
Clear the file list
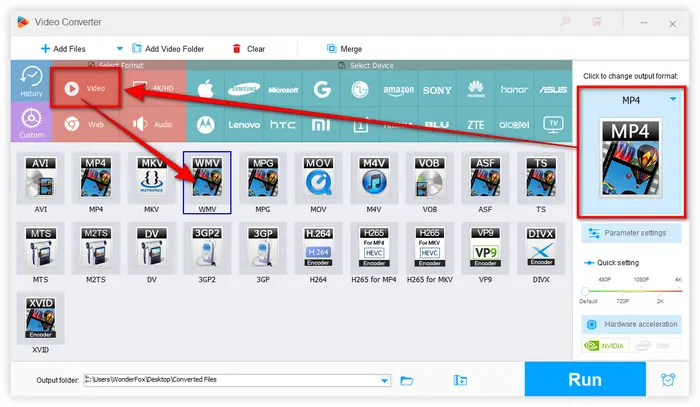click(249, 49)
